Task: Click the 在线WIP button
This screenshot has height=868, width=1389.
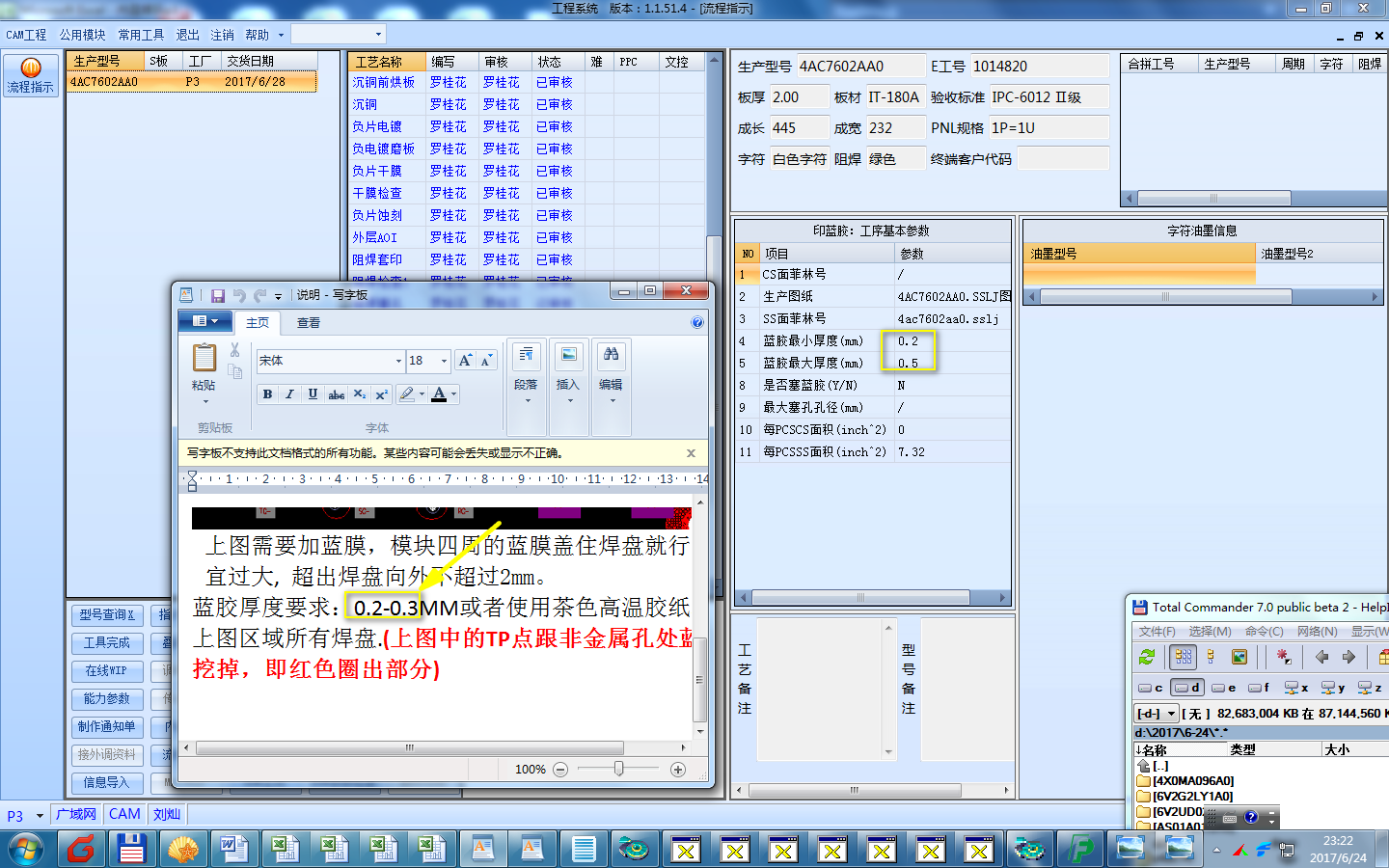Action: tap(107, 670)
